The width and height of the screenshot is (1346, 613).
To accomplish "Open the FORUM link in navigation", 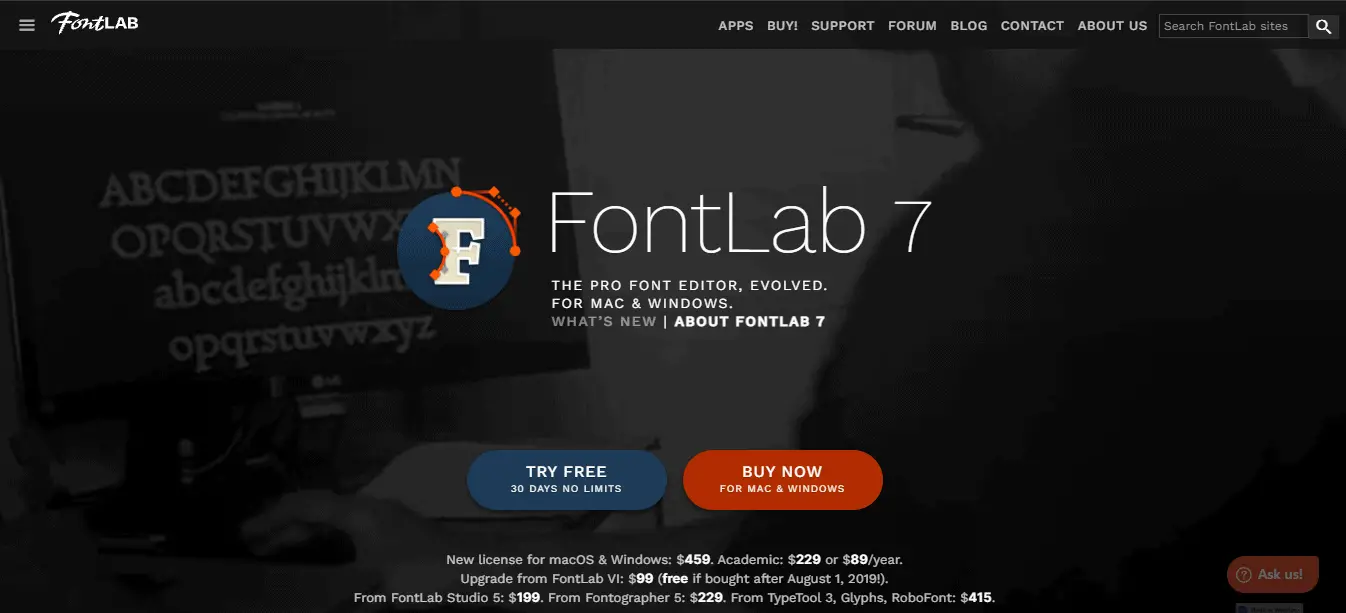I will [x=912, y=26].
